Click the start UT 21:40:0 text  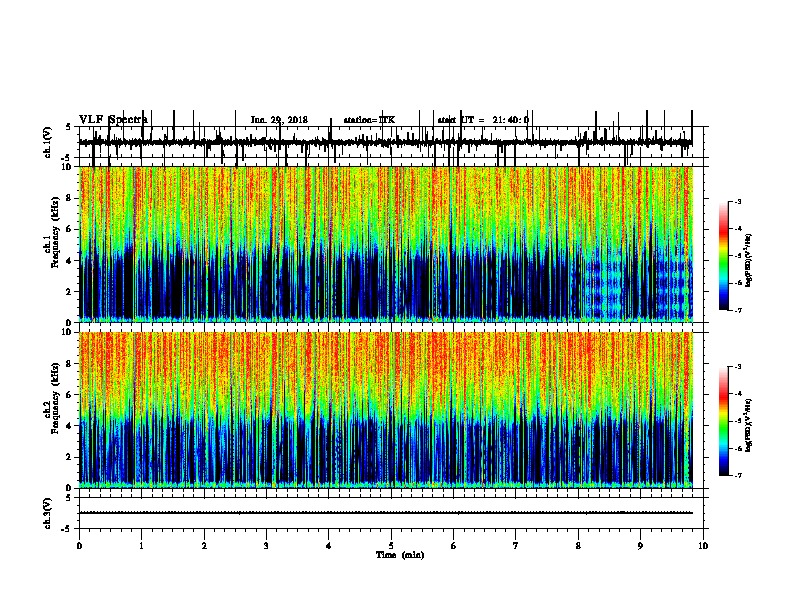coord(483,120)
